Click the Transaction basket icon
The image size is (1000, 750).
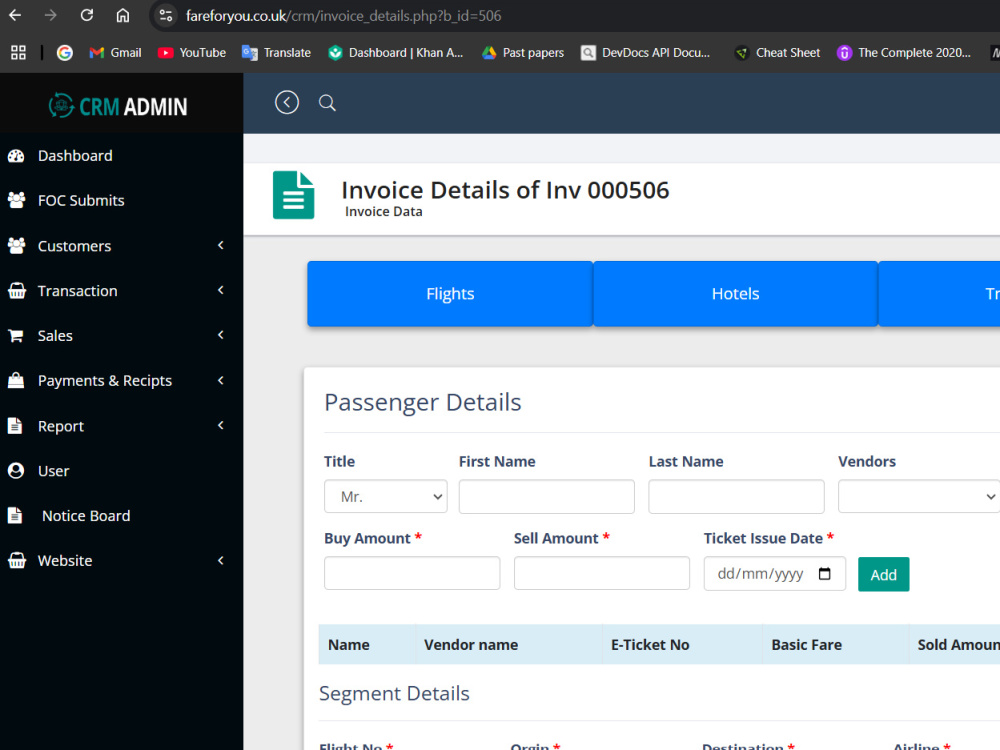tap(17, 291)
